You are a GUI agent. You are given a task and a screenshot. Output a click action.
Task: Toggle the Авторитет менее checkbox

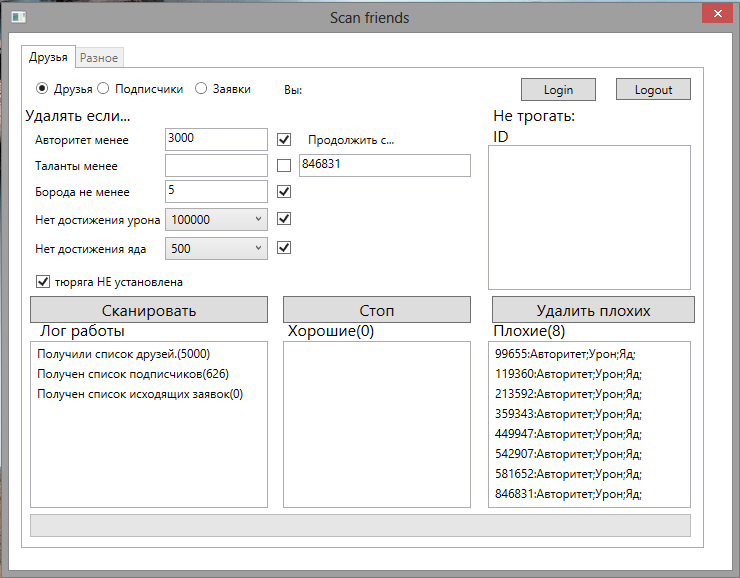click(x=284, y=140)
